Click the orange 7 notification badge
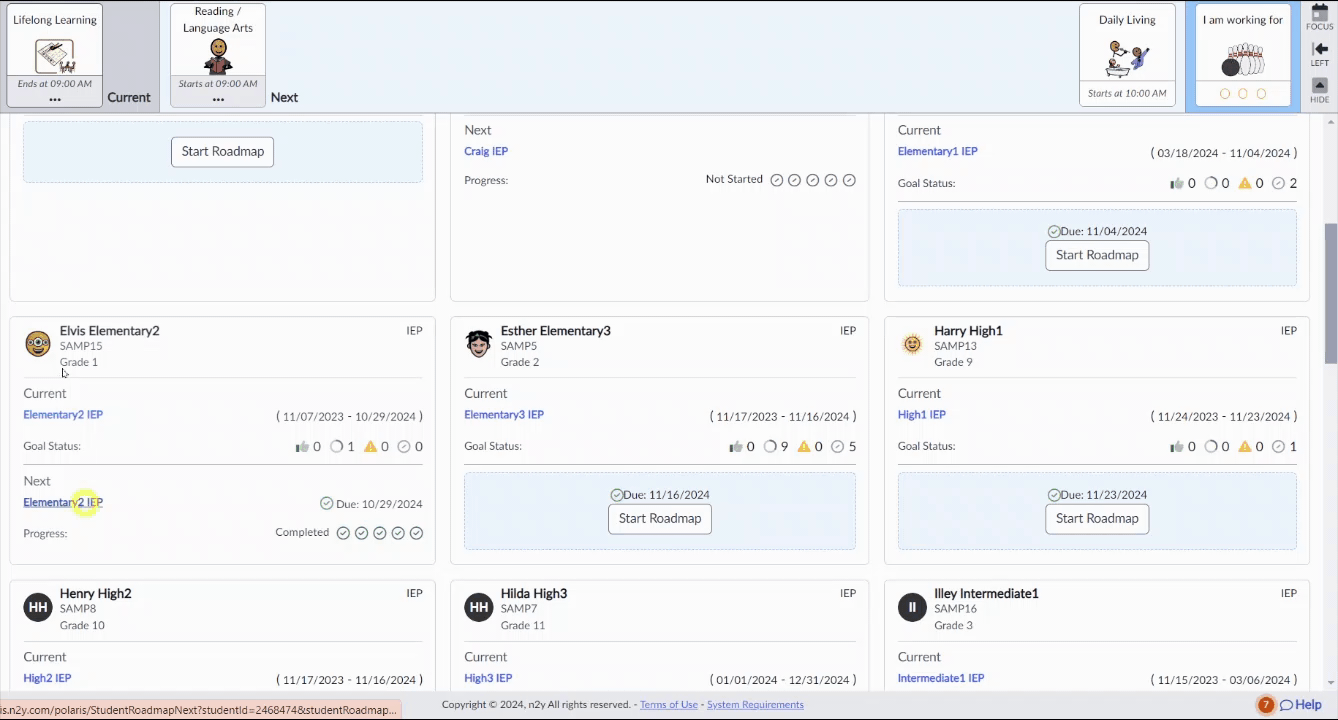This screenshot has height=720, width=1338. pyautogui.click(x=1266, y=705)
